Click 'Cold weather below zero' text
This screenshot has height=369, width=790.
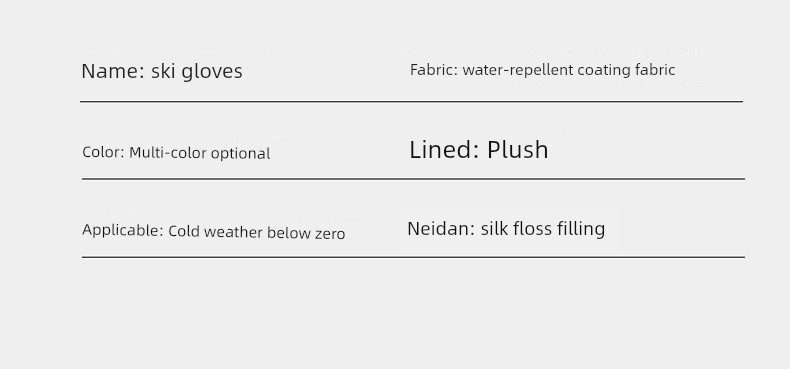coord(256,232)
